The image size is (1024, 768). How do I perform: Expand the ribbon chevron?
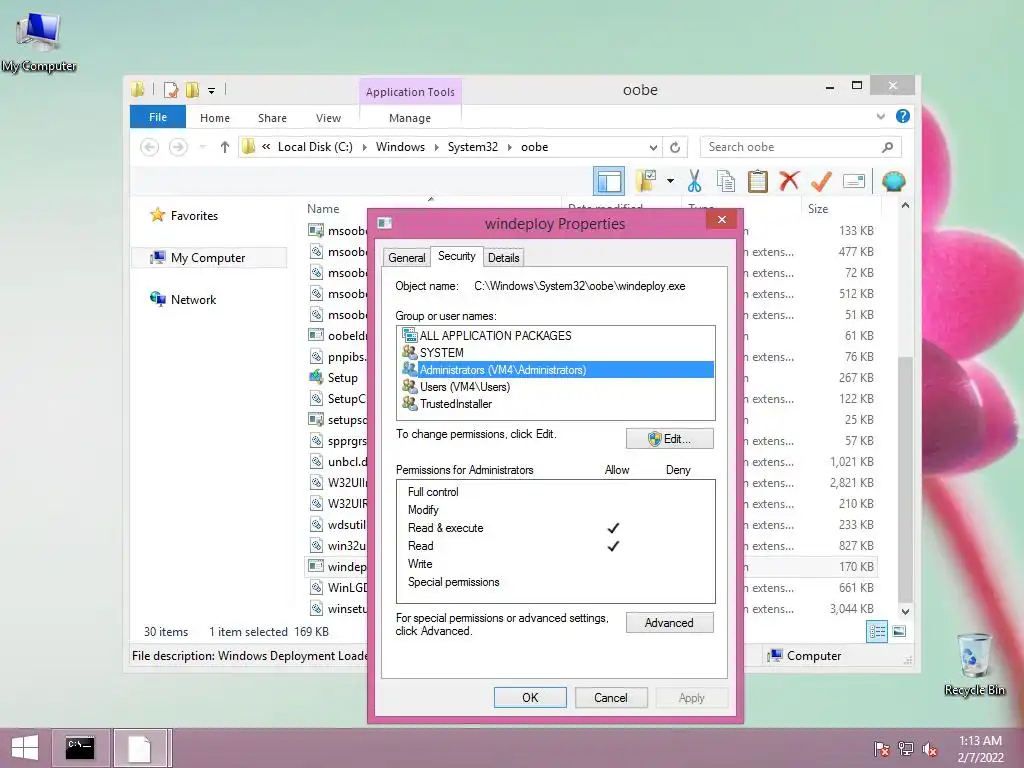tap(880, 116)
